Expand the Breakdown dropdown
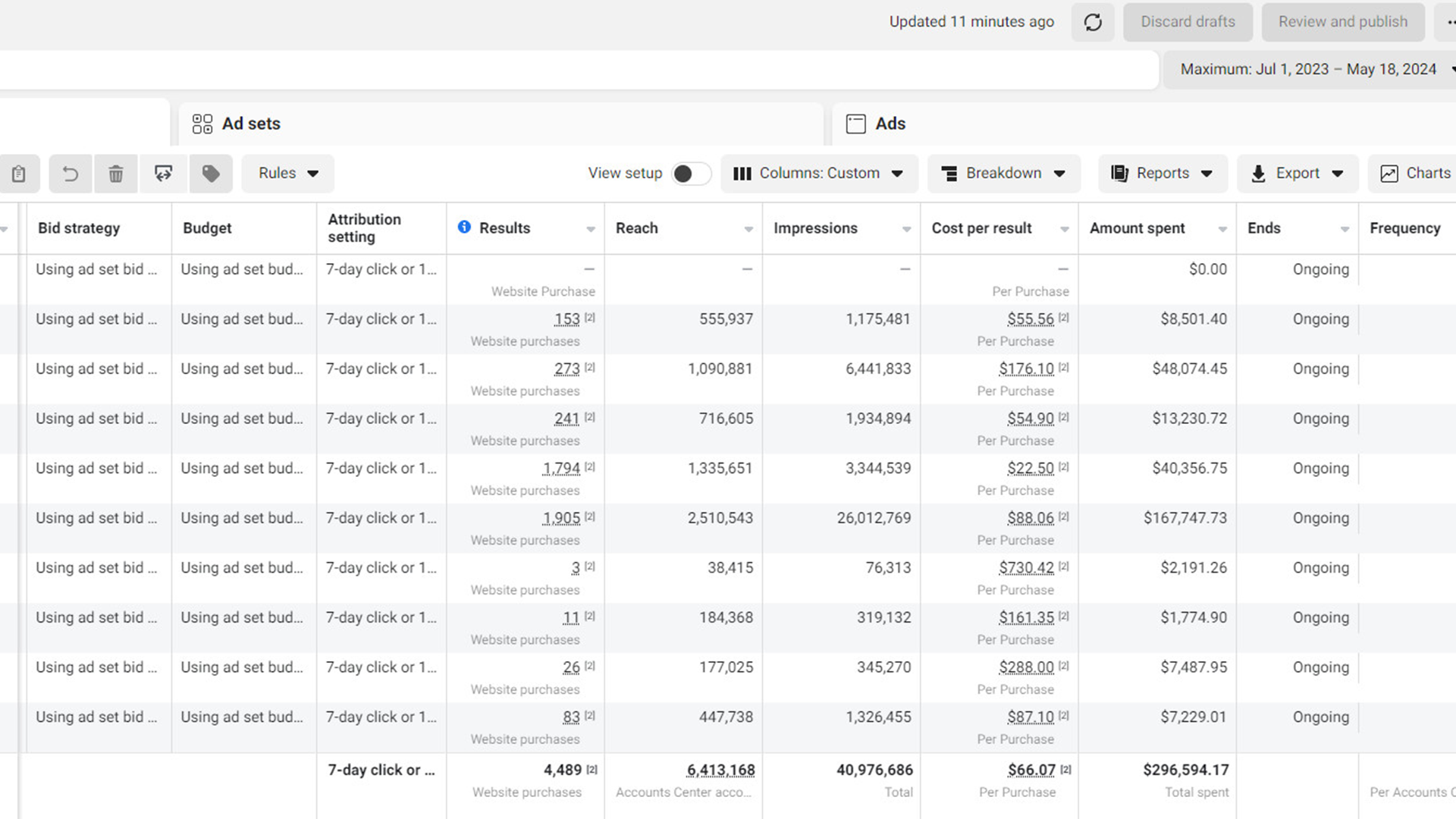1456x819 pixels. (1003, 174)
